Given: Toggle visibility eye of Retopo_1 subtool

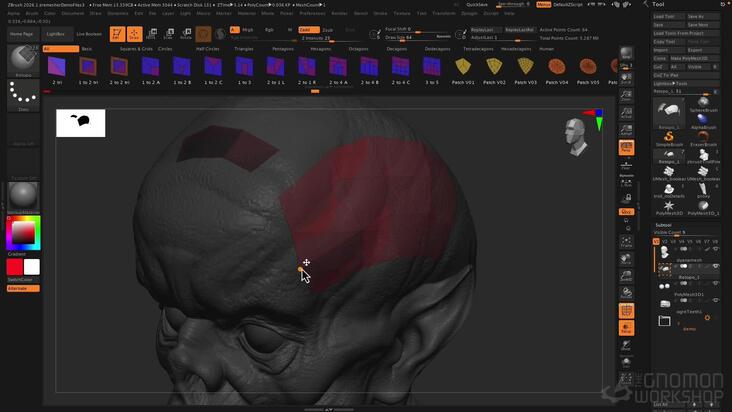Looking at the screenshot, I should tap(716, 266).
